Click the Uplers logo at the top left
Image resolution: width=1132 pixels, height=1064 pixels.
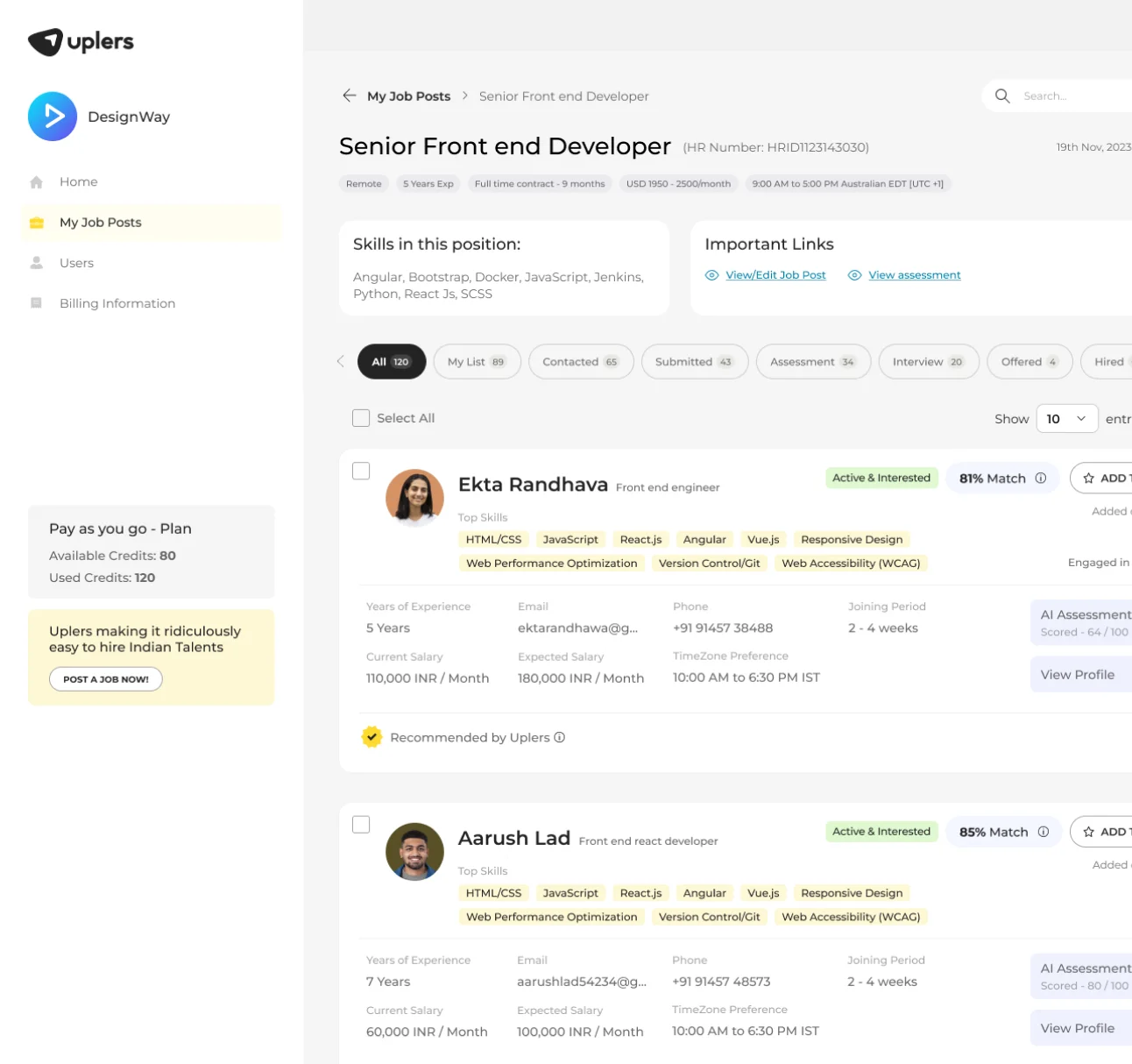[x=79, y=41]
